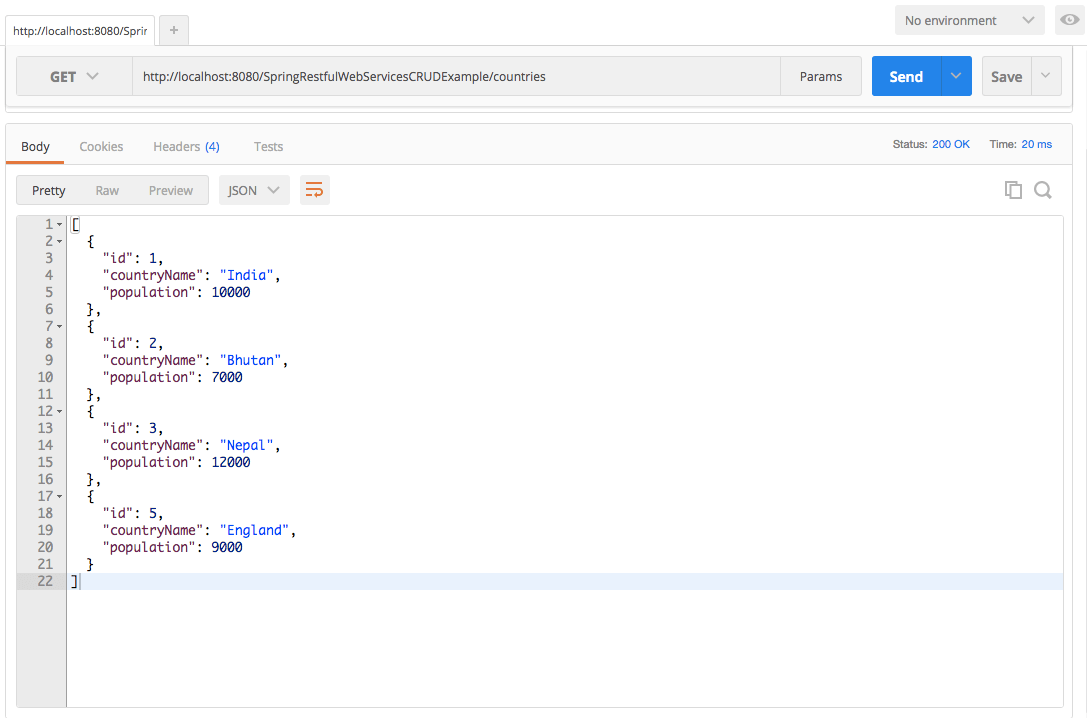Click the request URL input field
The image size is (1087, 718).
pos(455,76)
